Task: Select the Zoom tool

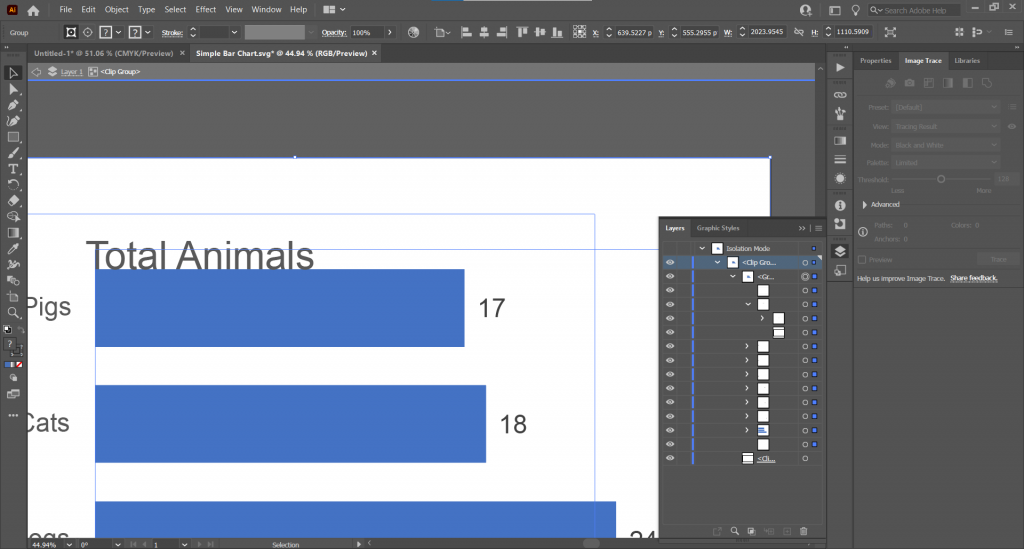Action: [13, 313]
